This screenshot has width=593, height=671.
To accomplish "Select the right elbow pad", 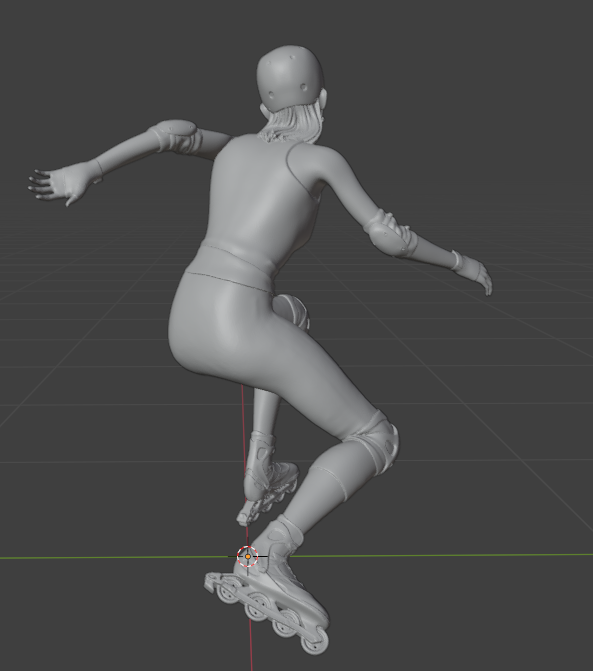I will coord(389,233).
